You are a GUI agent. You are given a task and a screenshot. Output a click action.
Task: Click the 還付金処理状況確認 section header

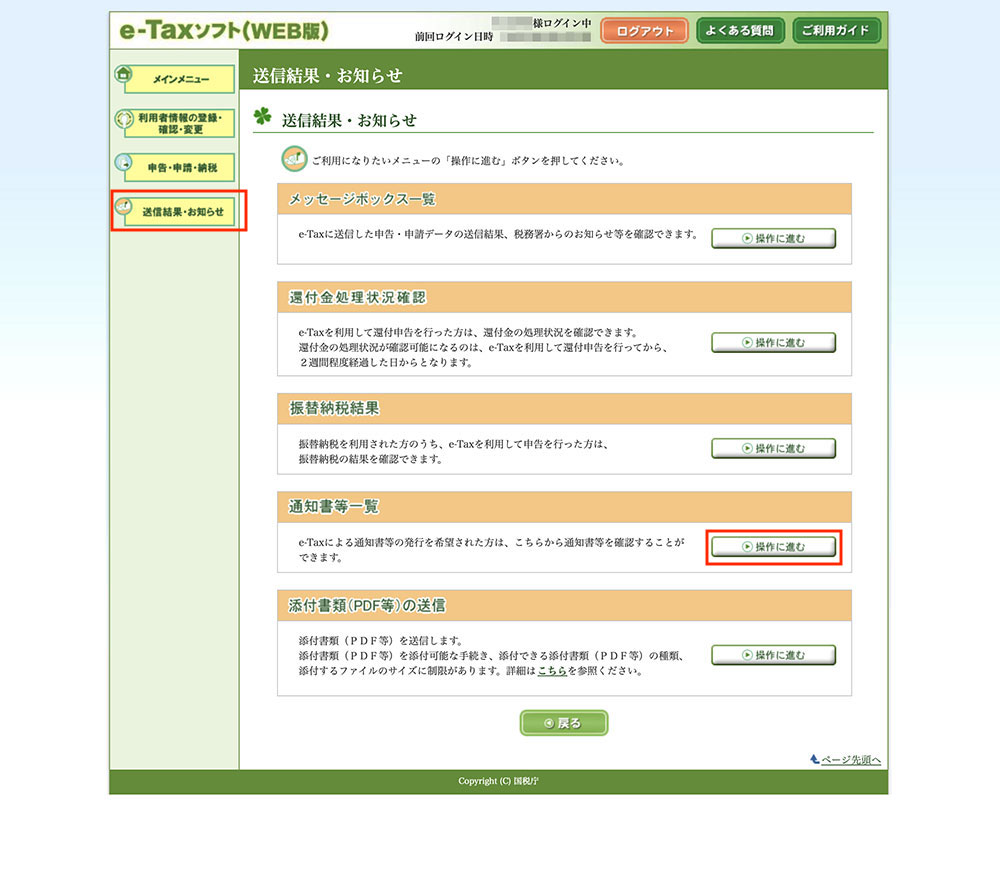click(x=564, y=297)
